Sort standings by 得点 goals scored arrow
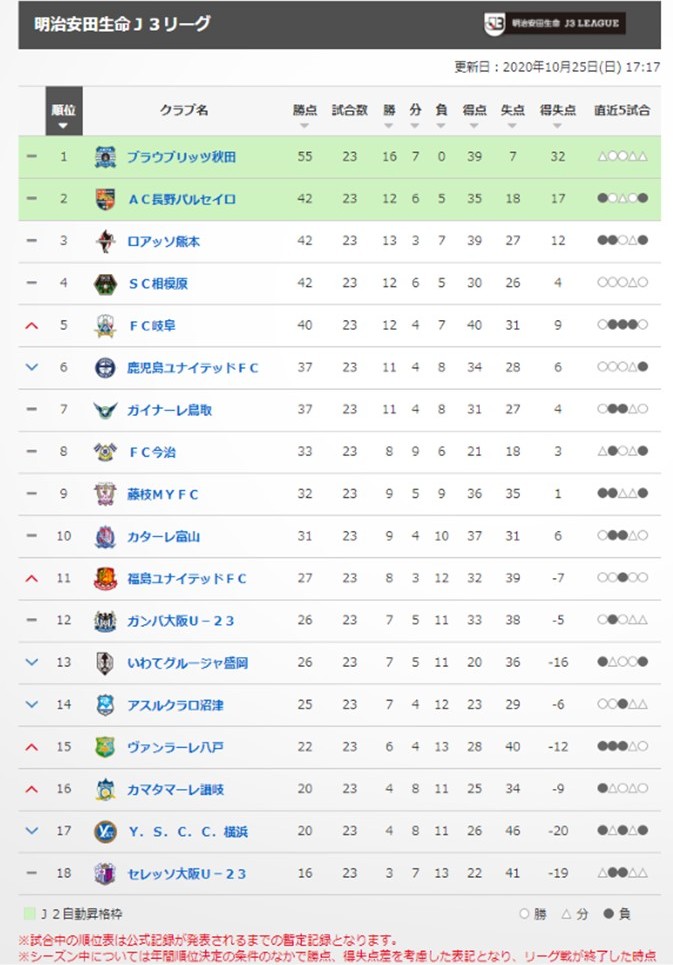Viewport: 673px width, 965px height. point(474,126)
